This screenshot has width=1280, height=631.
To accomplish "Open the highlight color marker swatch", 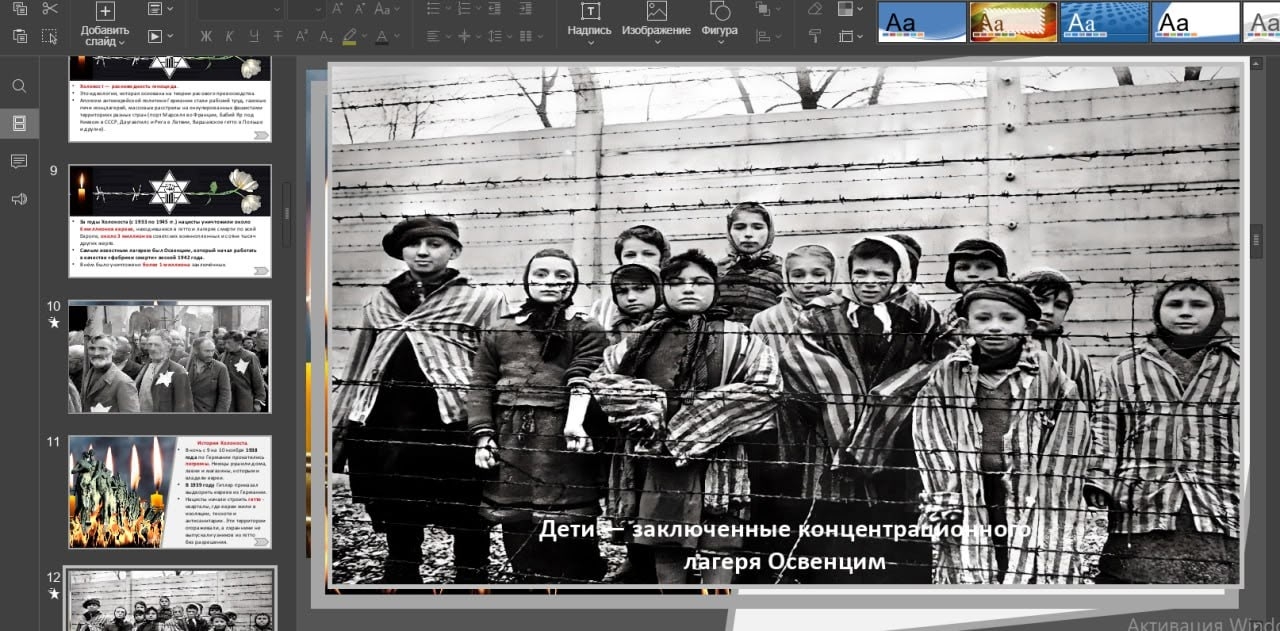I will click(349, 37).
